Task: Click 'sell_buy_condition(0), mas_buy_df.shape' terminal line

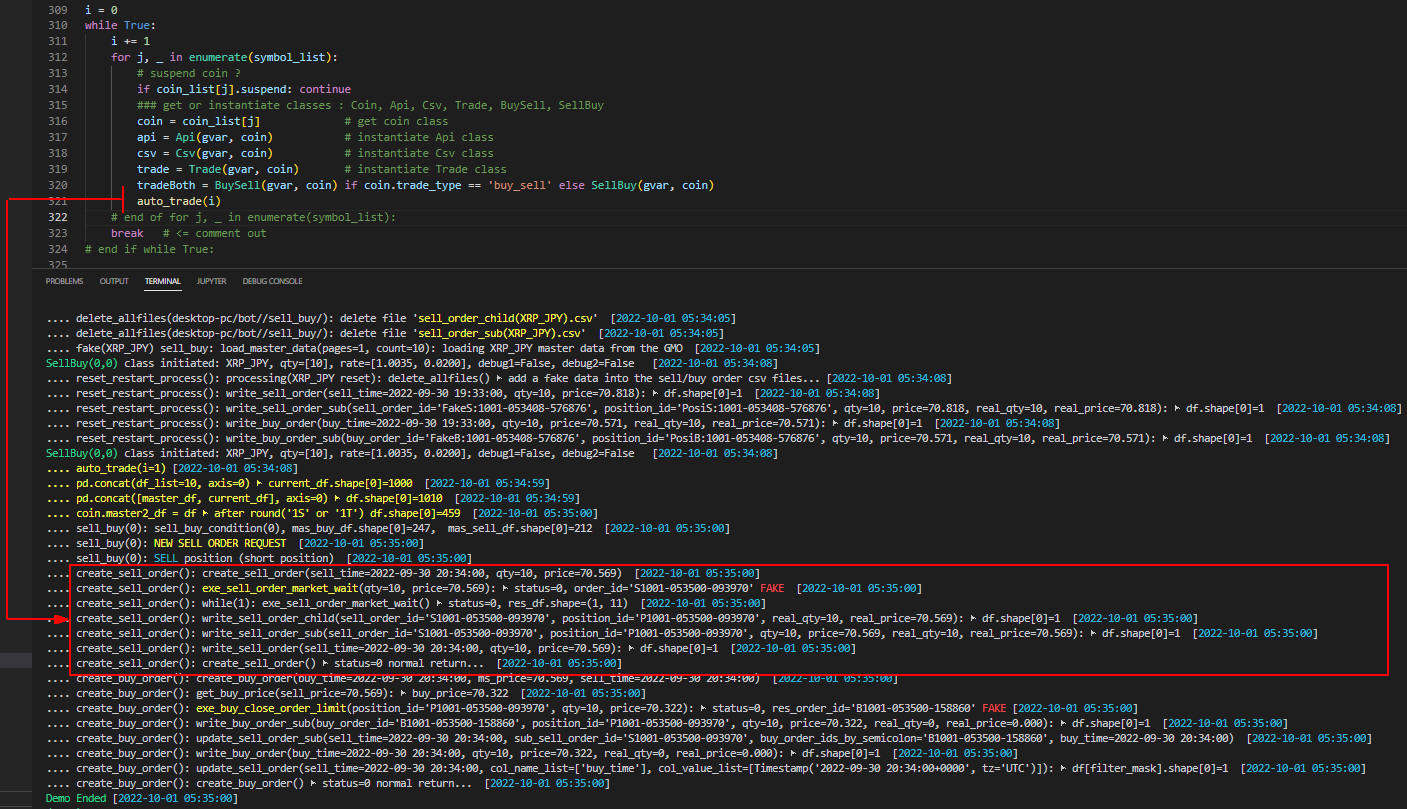Action: tap(387, 528)
